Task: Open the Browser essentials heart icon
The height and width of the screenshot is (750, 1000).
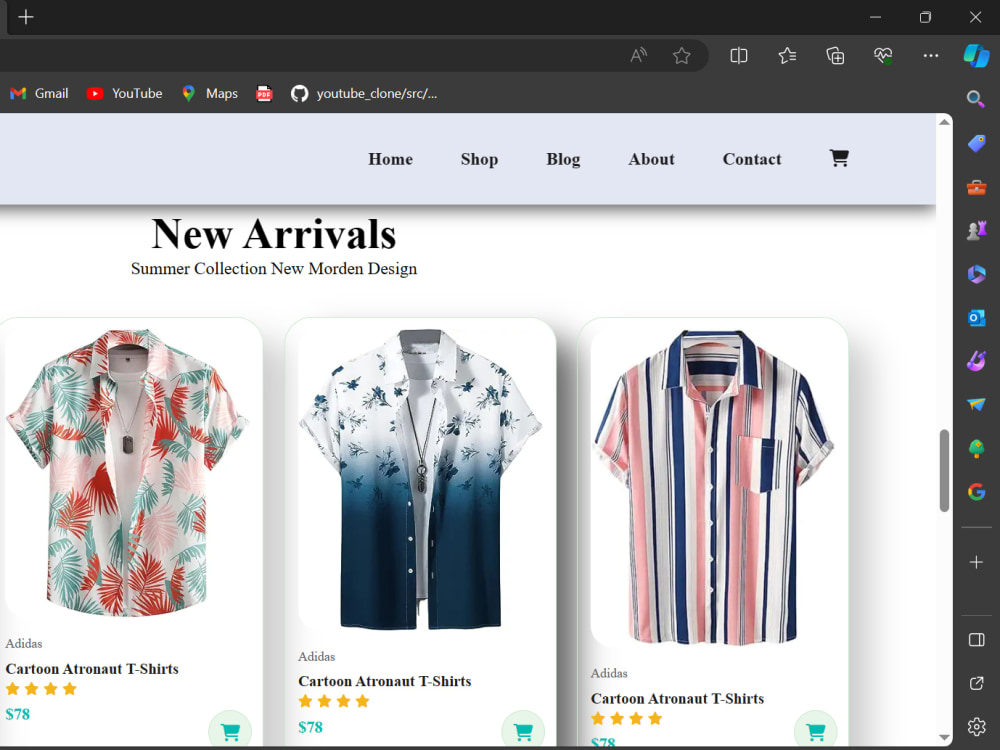Action: tap(883, 55)
